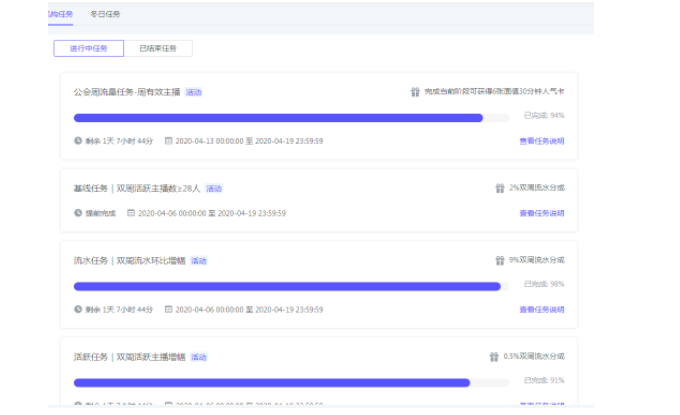Image resolution: width=680 pixels, height=415 pixels.
Task: Open 查看任务说明 for 公会周流量任务
Action: point(541,141)
